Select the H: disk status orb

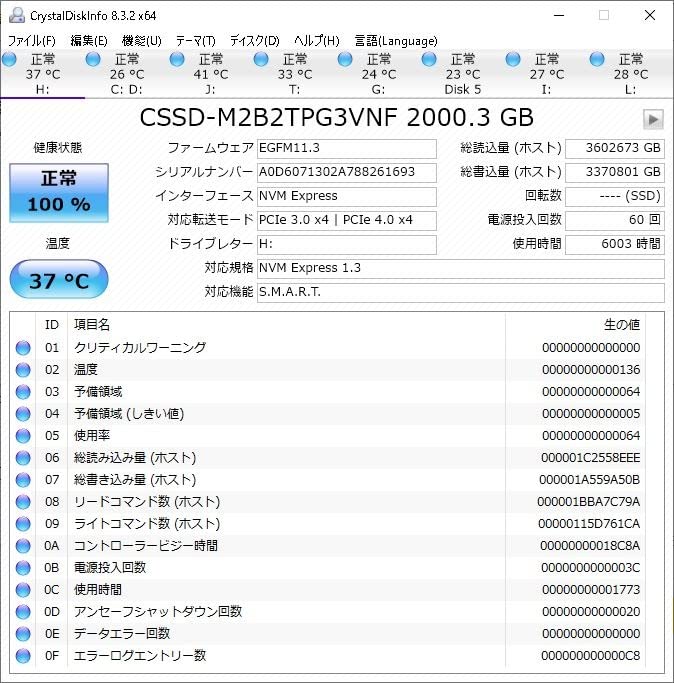point(9,60)
